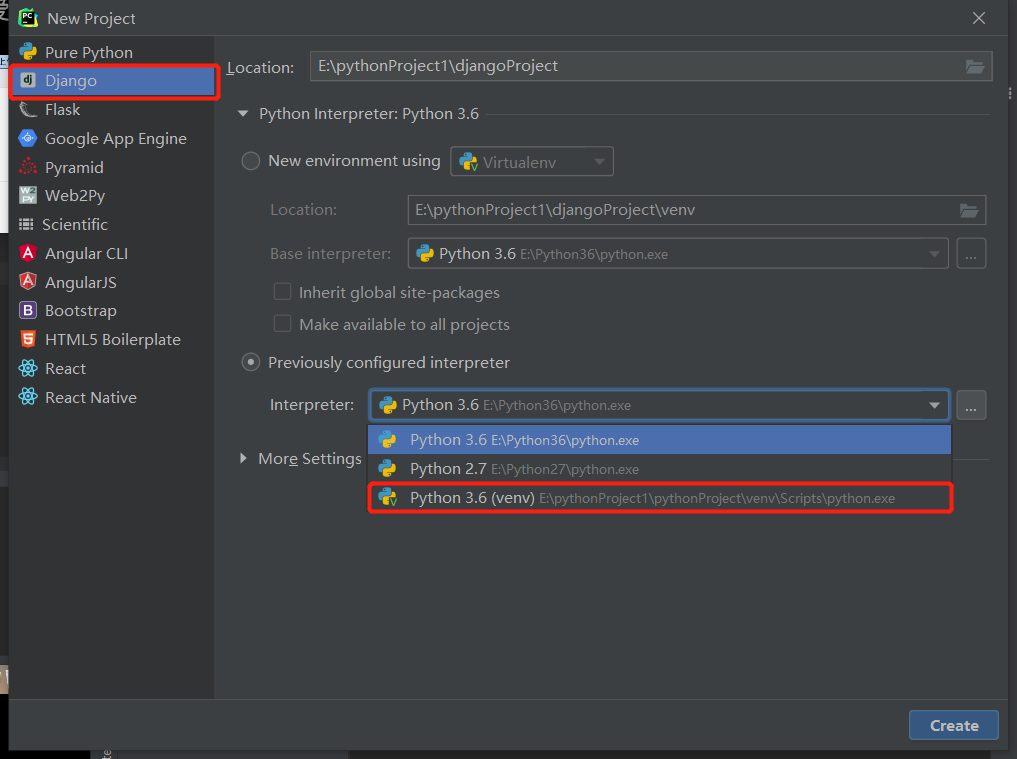Click Python icon in Interpreter combo box
Screen dimensions: 1017x759
tap(388, 405)
